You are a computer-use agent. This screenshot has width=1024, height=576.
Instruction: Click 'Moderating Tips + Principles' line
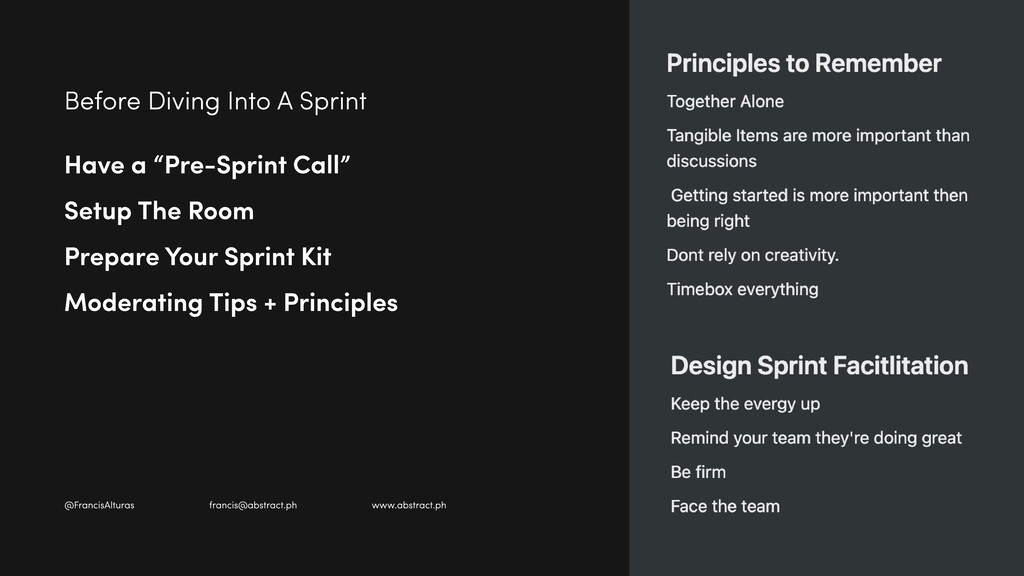tap(231, 303)
